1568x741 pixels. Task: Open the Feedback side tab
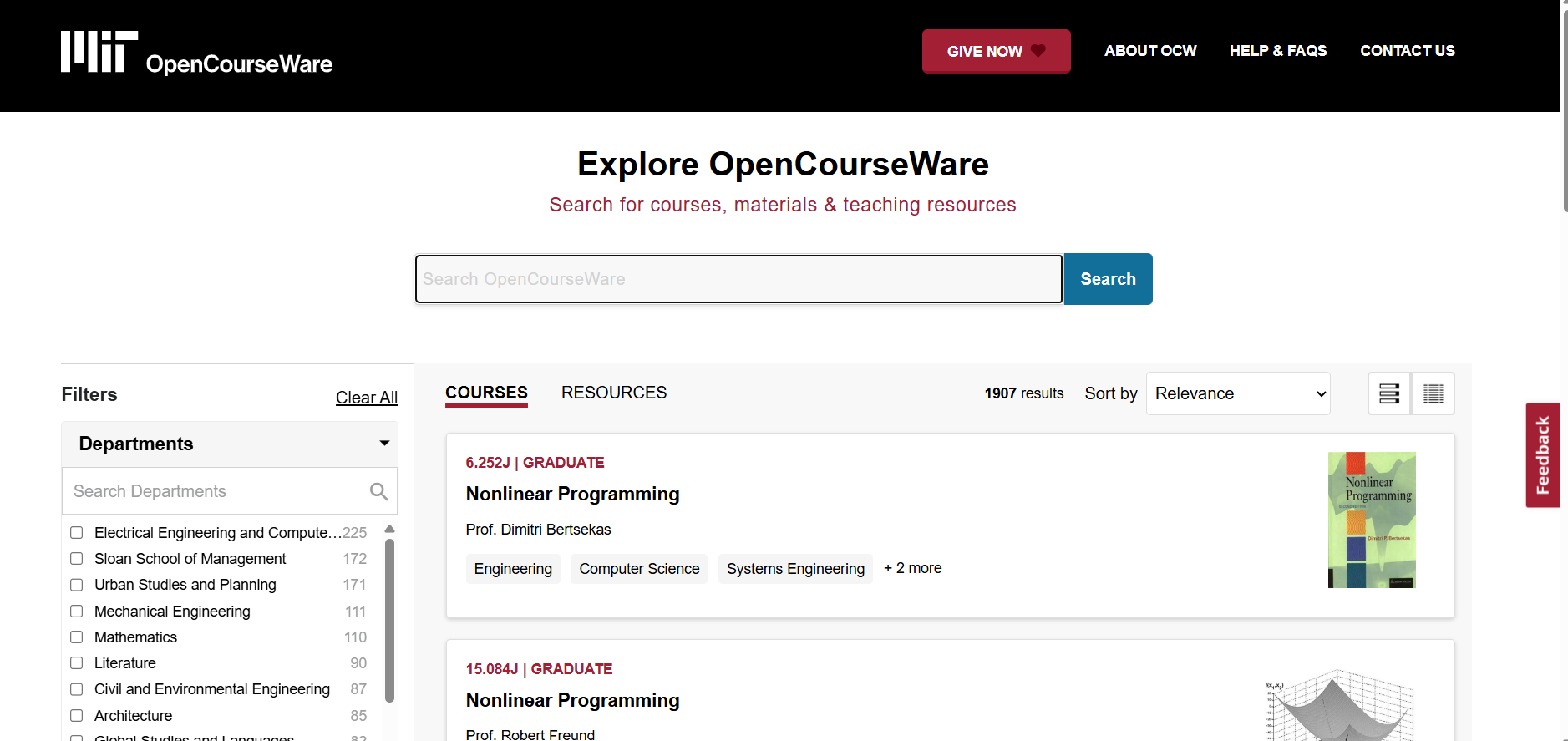[1543, 455]
